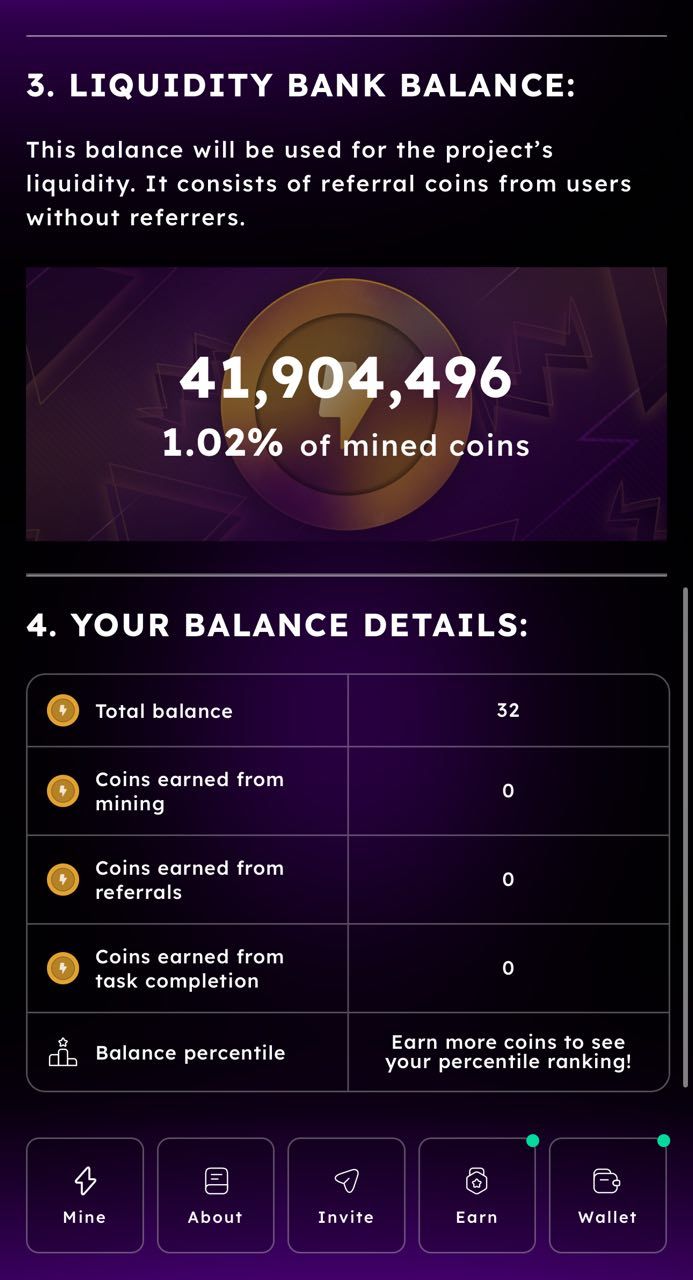
Task: Open the Wallet icon
Action: (608, 1182)
